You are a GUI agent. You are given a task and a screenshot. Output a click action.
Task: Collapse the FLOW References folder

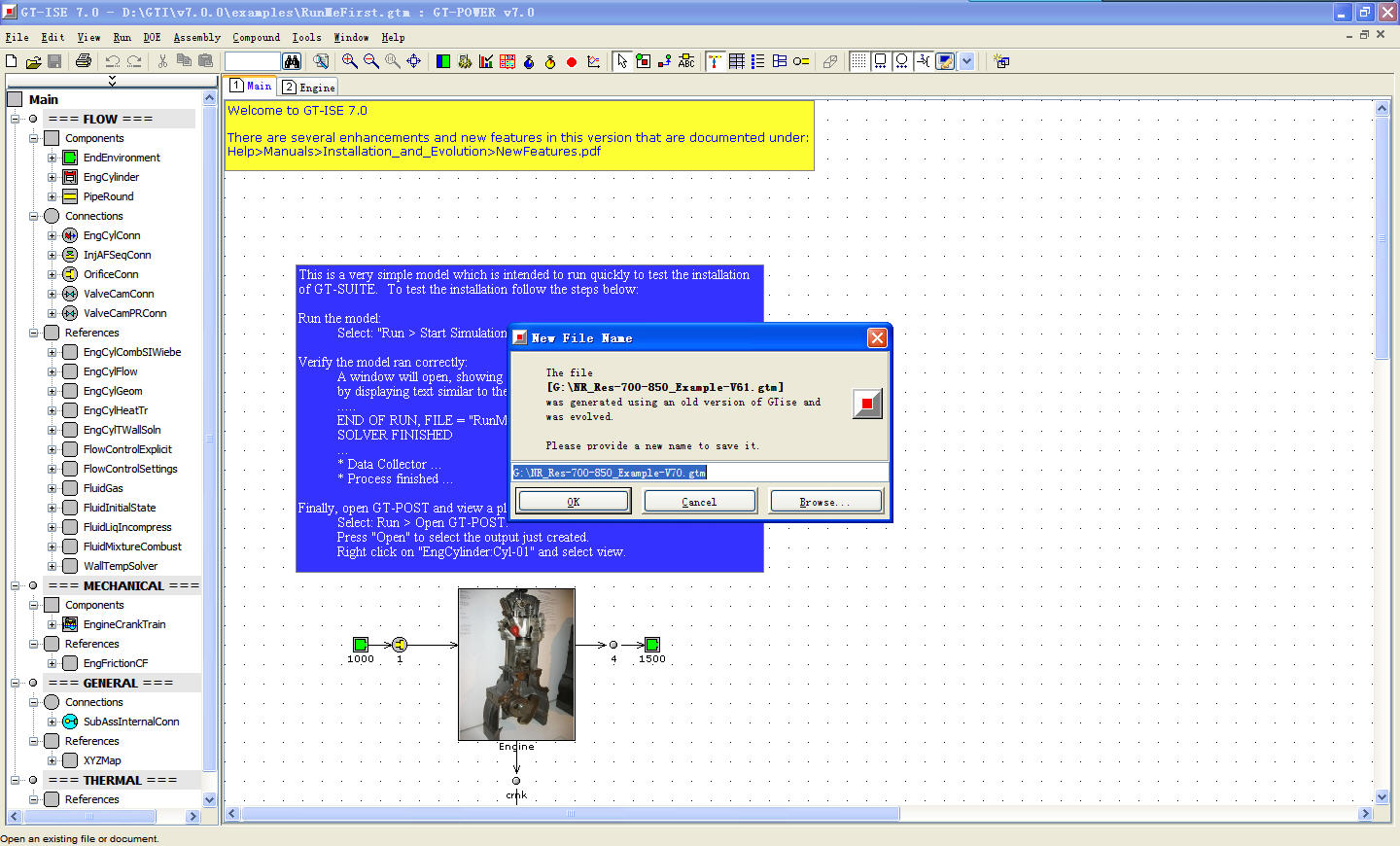[34, 333]
